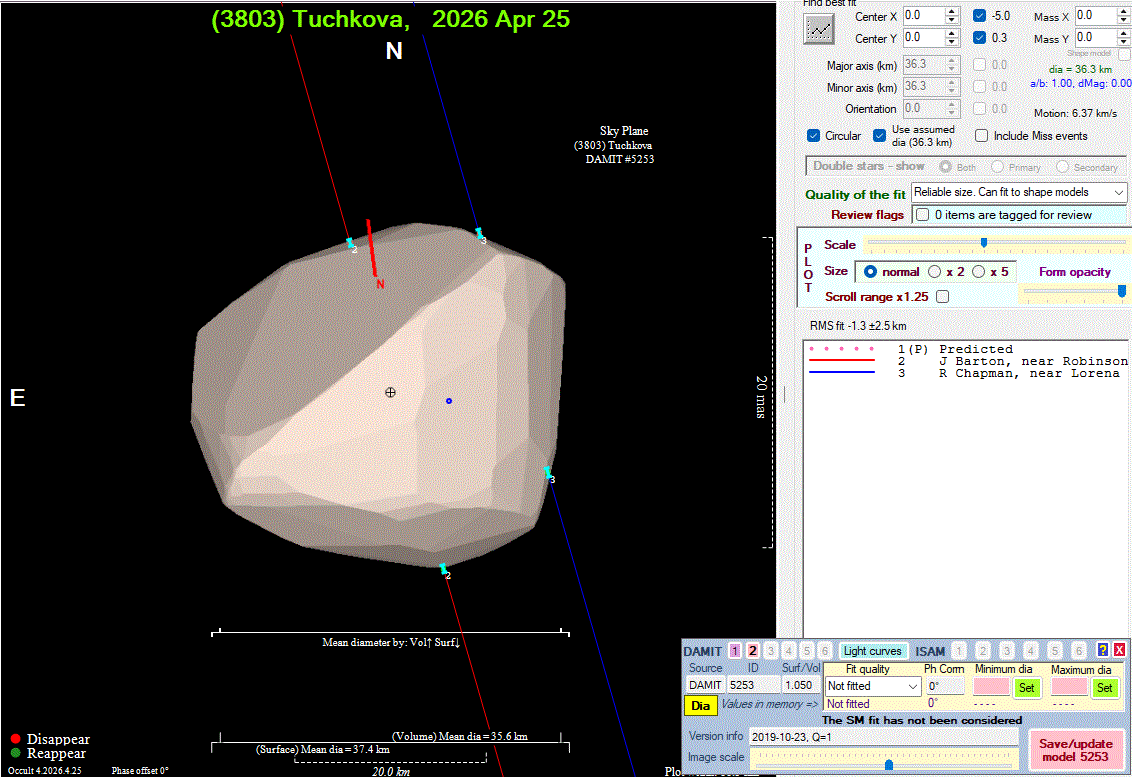Adjust the plot Scale slider
Viewport: 1132px width, 777px height.
984,243
